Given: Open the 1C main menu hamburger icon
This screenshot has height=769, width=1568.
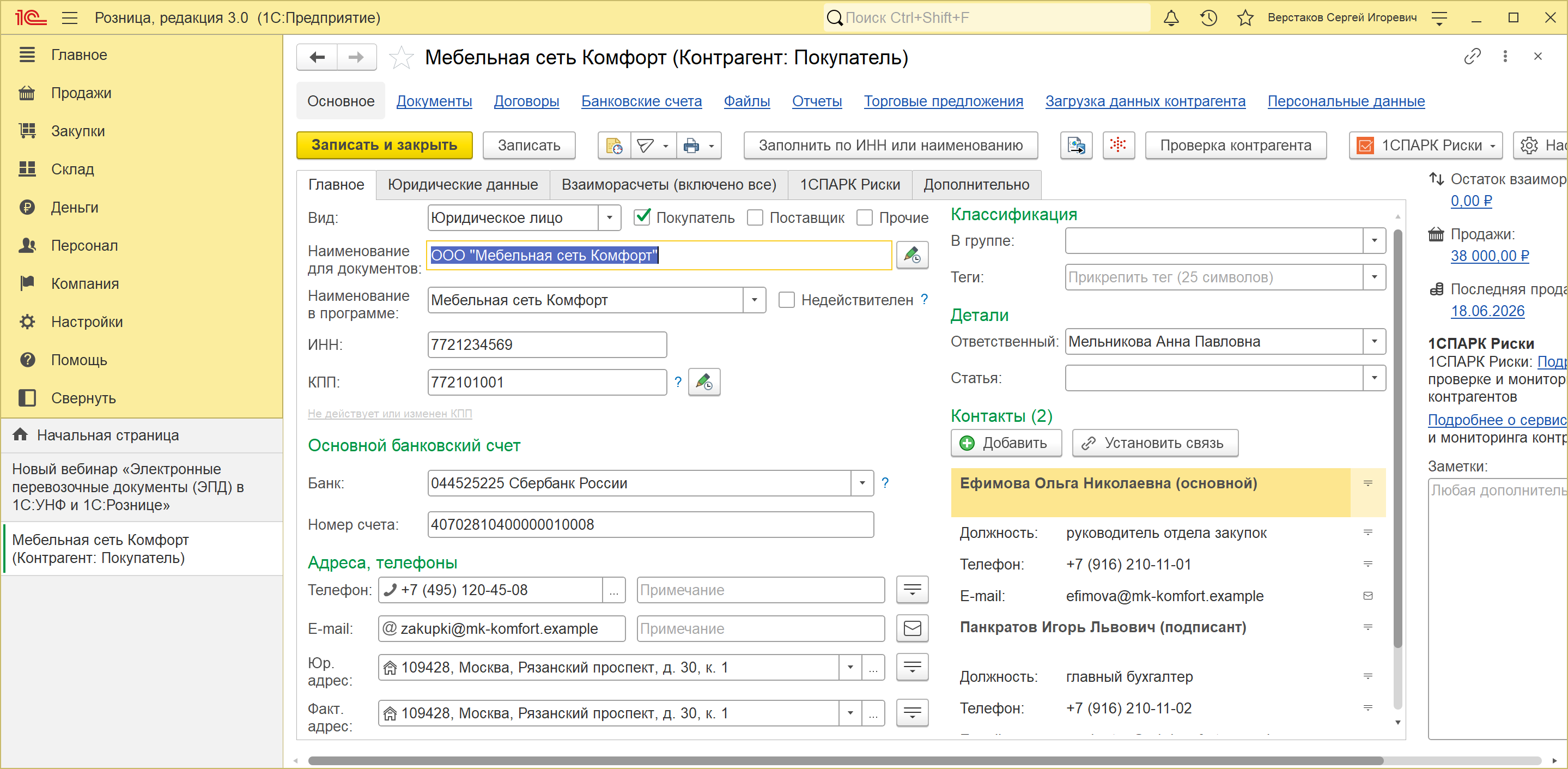Looking at the screenshot, I should coord(70,17).
